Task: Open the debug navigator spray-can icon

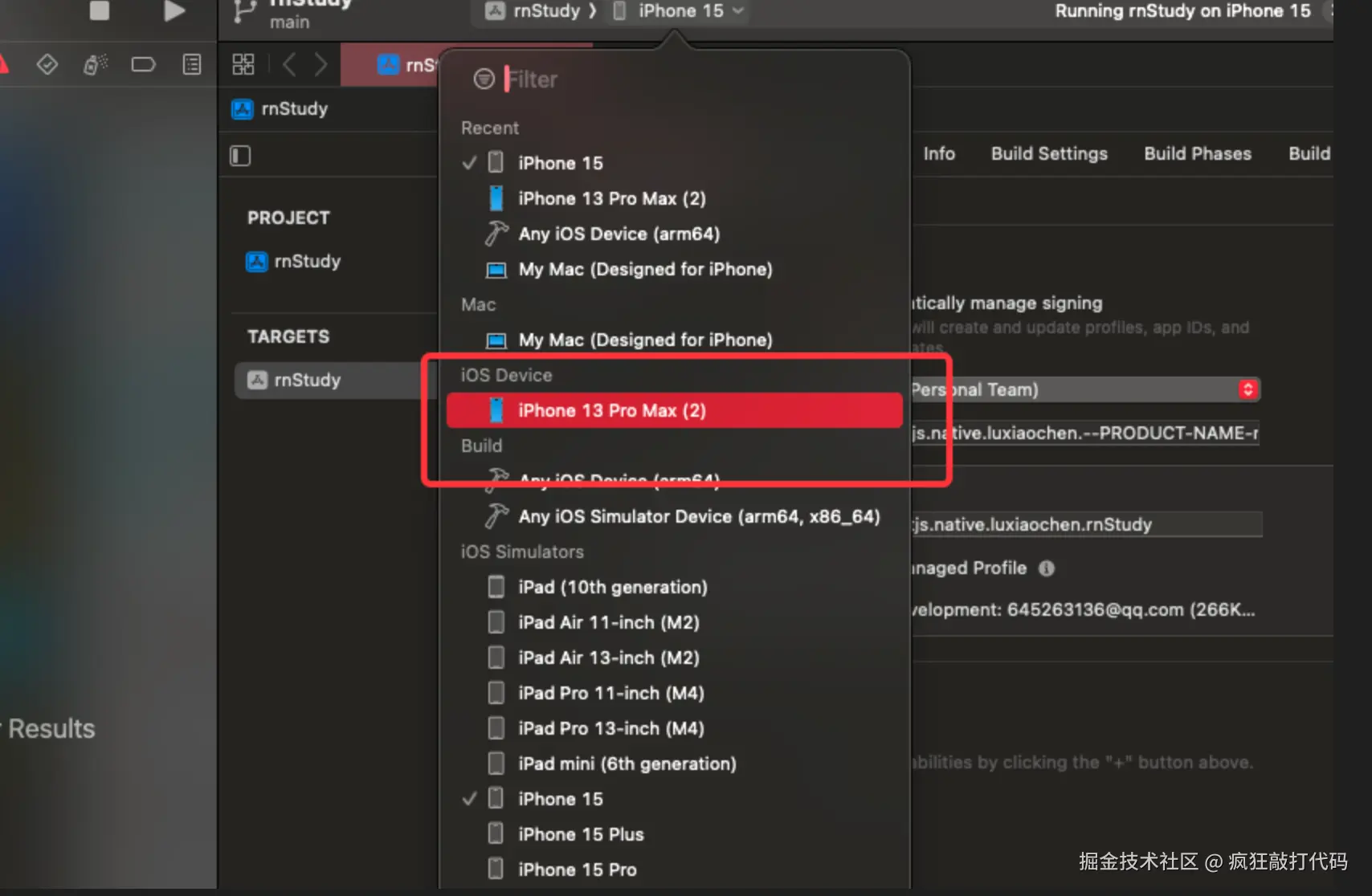Action: click(96, 64)
